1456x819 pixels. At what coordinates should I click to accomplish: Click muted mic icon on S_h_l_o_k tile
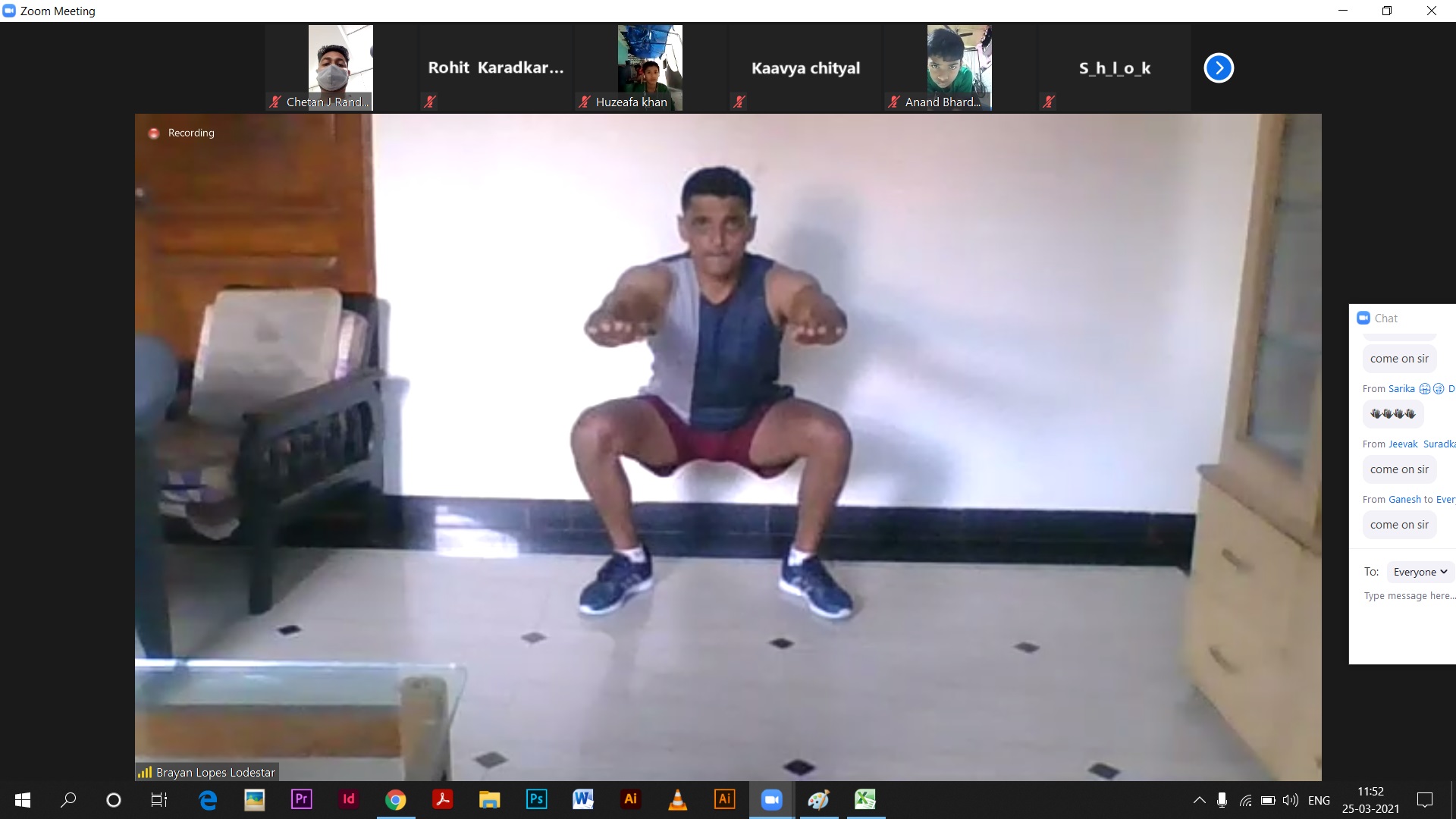click(x=1049, y=102)
